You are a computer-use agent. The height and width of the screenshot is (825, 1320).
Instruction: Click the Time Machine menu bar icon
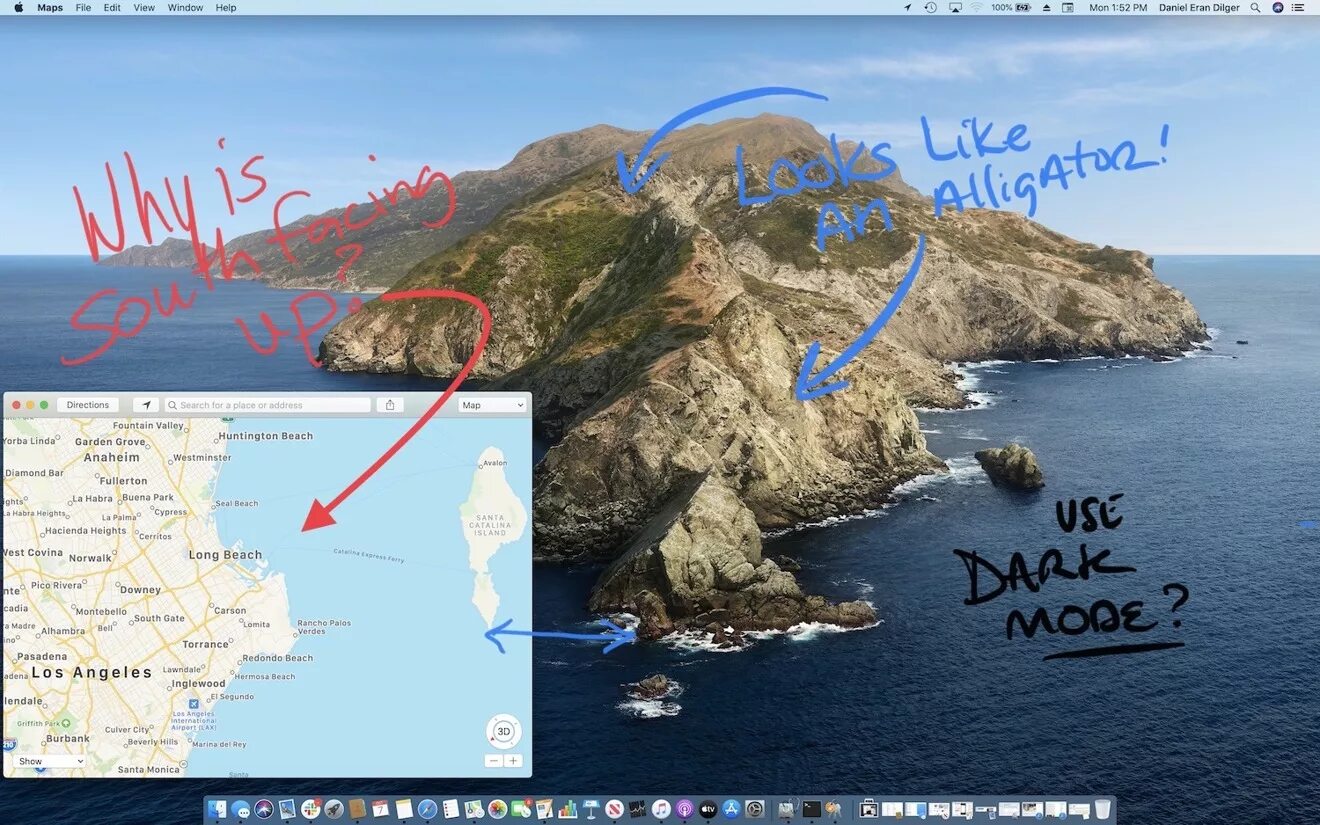(x=930, y=7)
